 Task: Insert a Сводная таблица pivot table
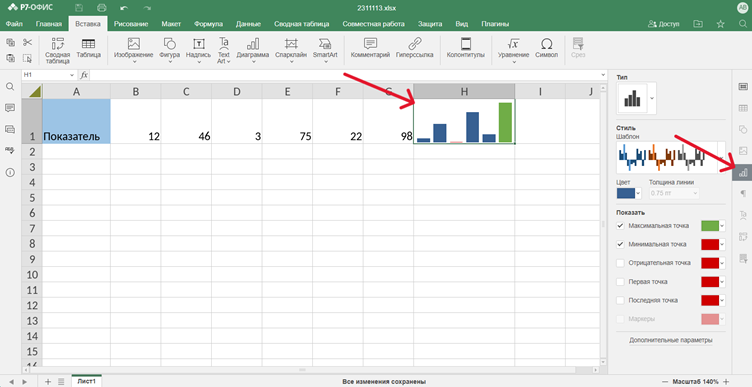click(x=58, y=50)
